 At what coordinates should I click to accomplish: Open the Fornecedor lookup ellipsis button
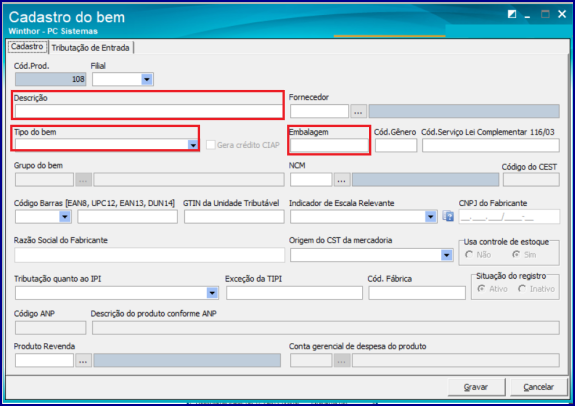click(358, 111)
